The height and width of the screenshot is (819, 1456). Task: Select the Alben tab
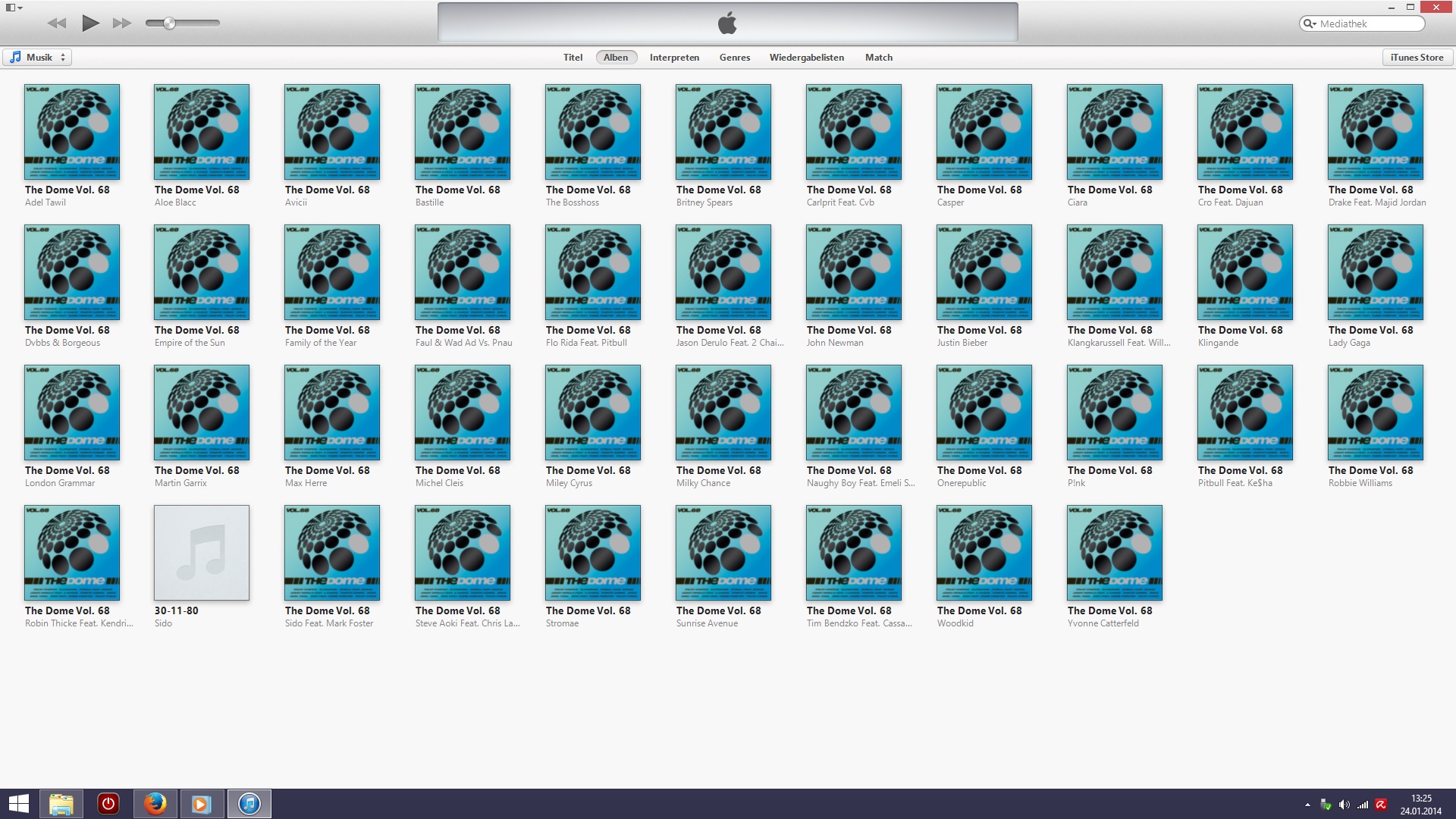[616, 57]
